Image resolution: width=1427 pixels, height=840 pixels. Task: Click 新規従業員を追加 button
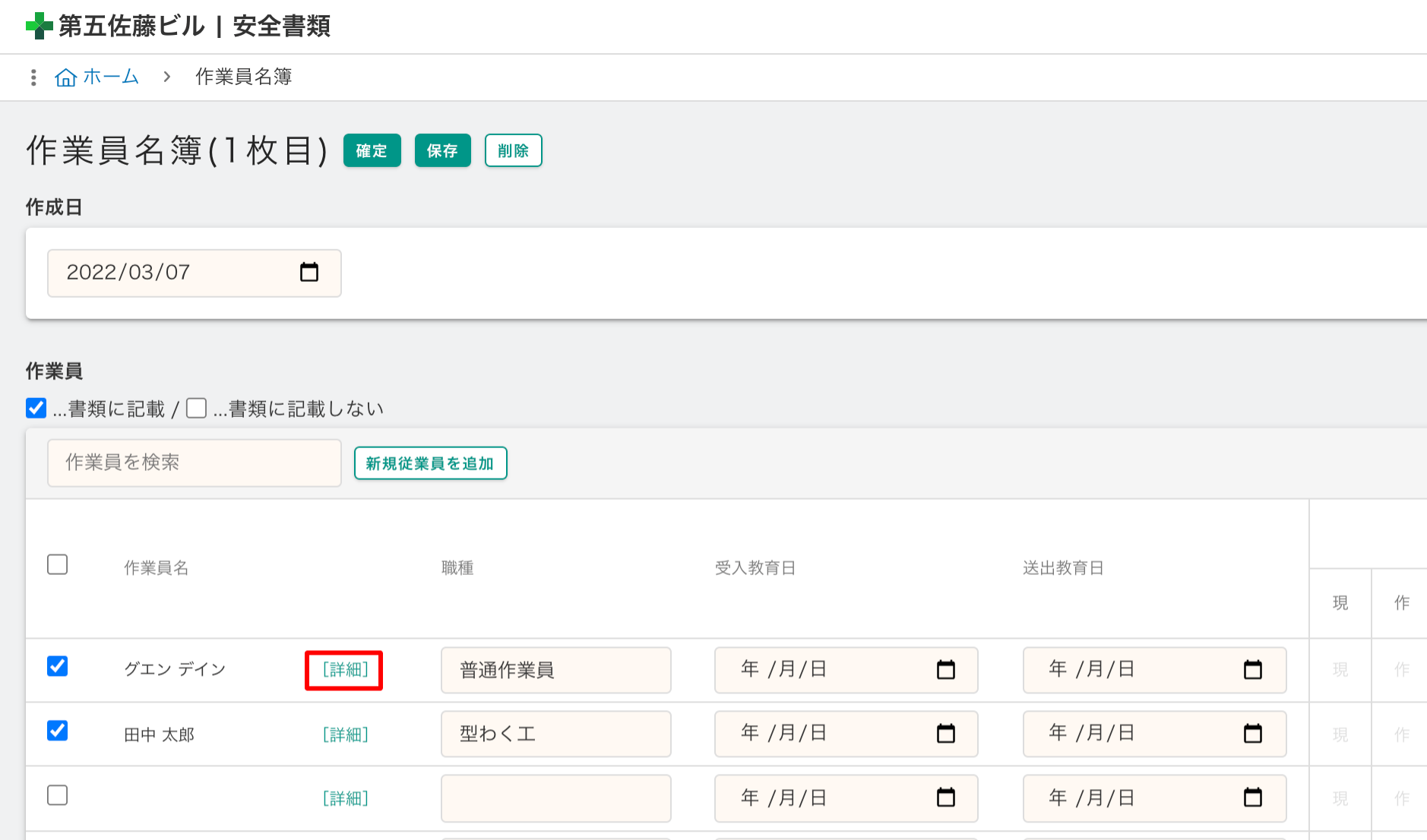pos(430,463)
